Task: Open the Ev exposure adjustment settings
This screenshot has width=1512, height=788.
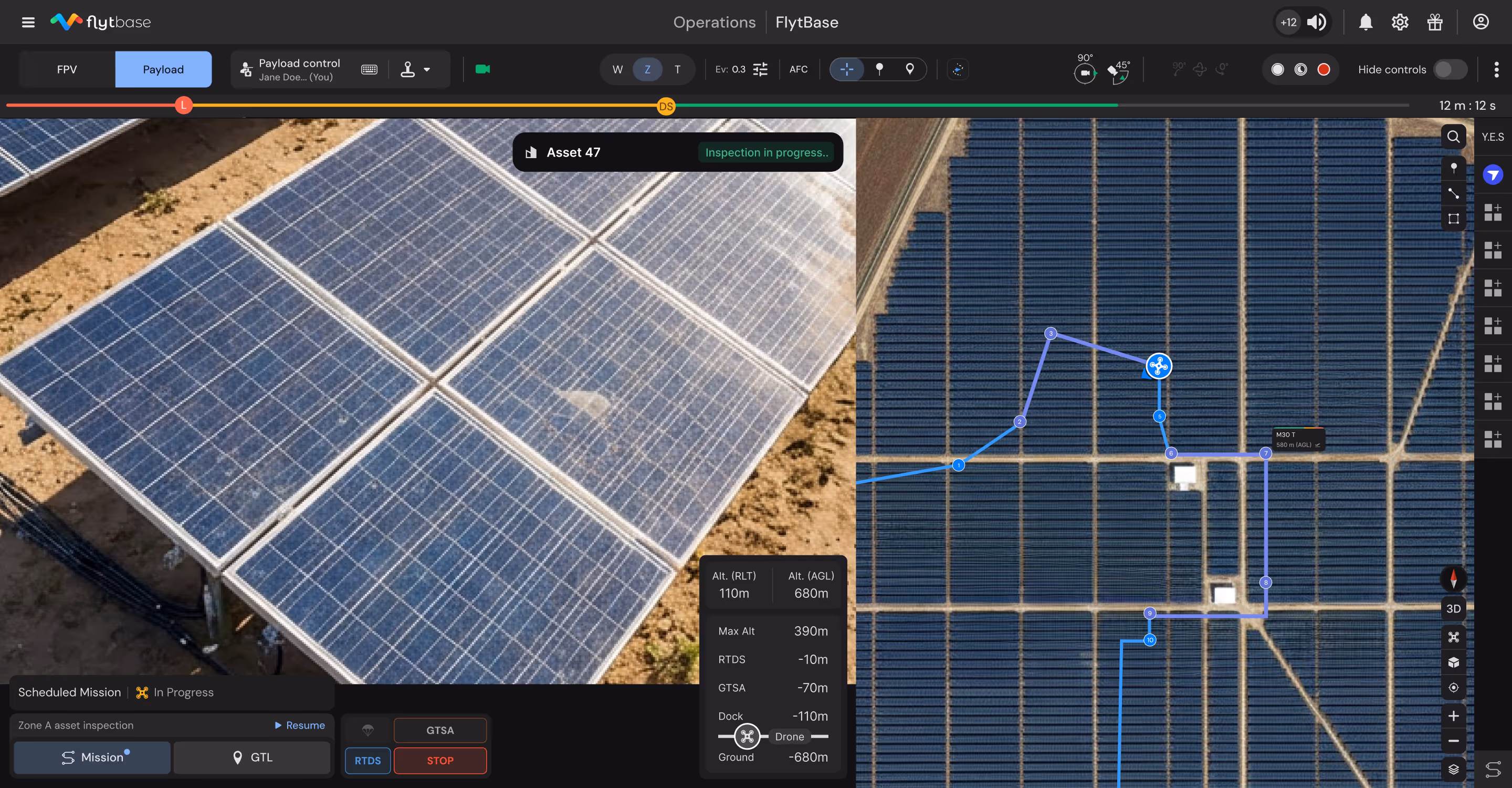Action: tap(760, 69)
